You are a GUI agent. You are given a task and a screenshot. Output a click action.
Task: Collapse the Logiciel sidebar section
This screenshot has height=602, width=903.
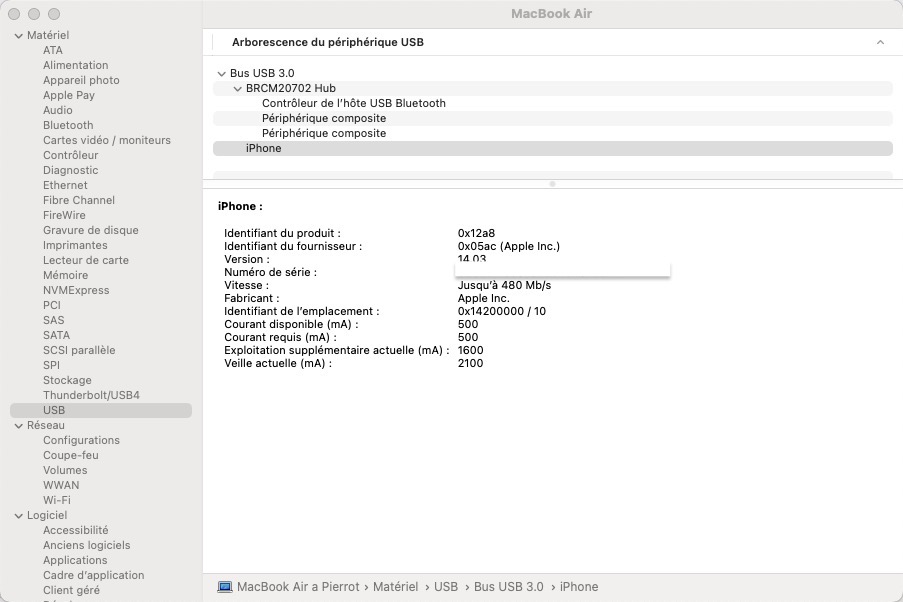point(18,516)
